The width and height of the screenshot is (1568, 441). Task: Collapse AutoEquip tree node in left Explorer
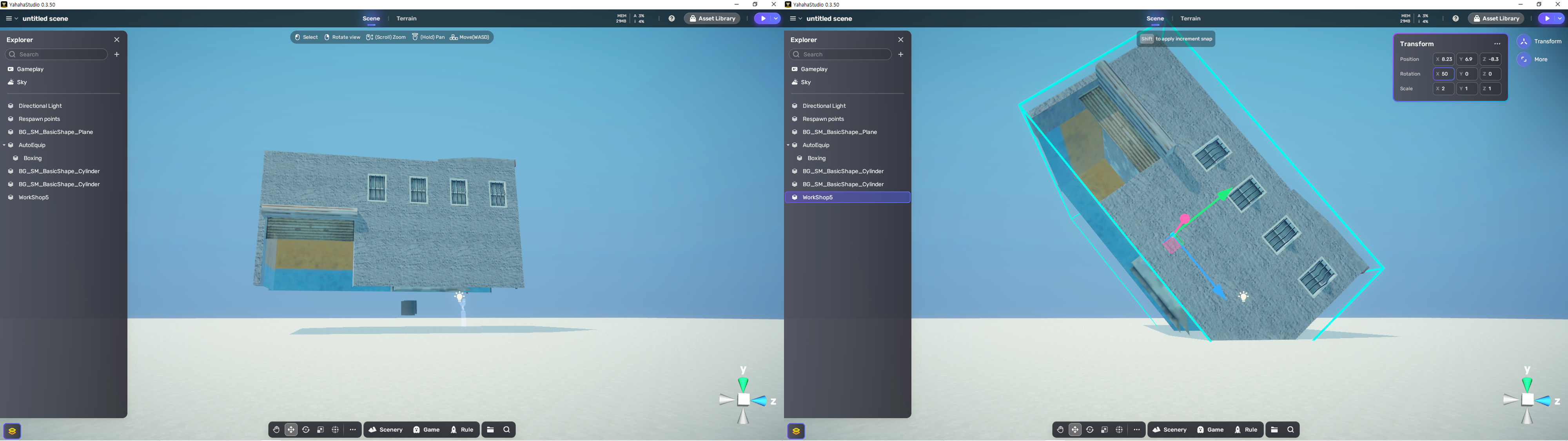(4, 145)
